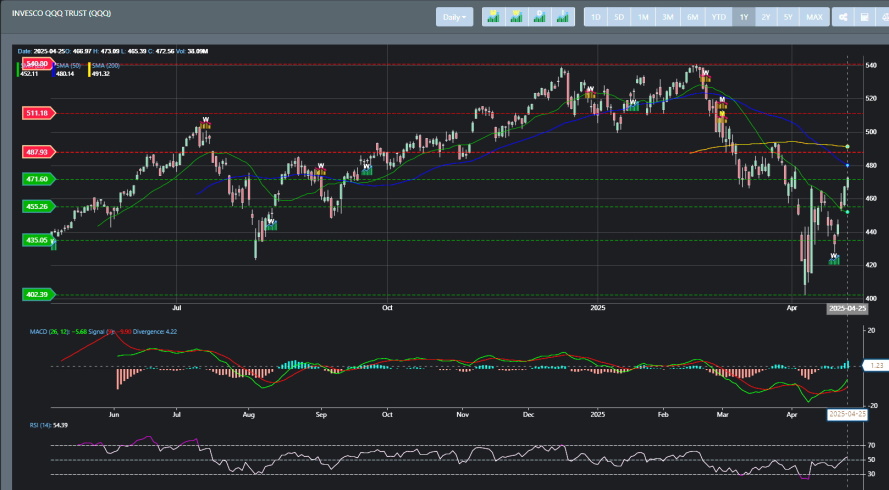The width and height of the screenshot is (889, 490).
Task: Click the W buy marker in April
Action: (x=834, y=259)
